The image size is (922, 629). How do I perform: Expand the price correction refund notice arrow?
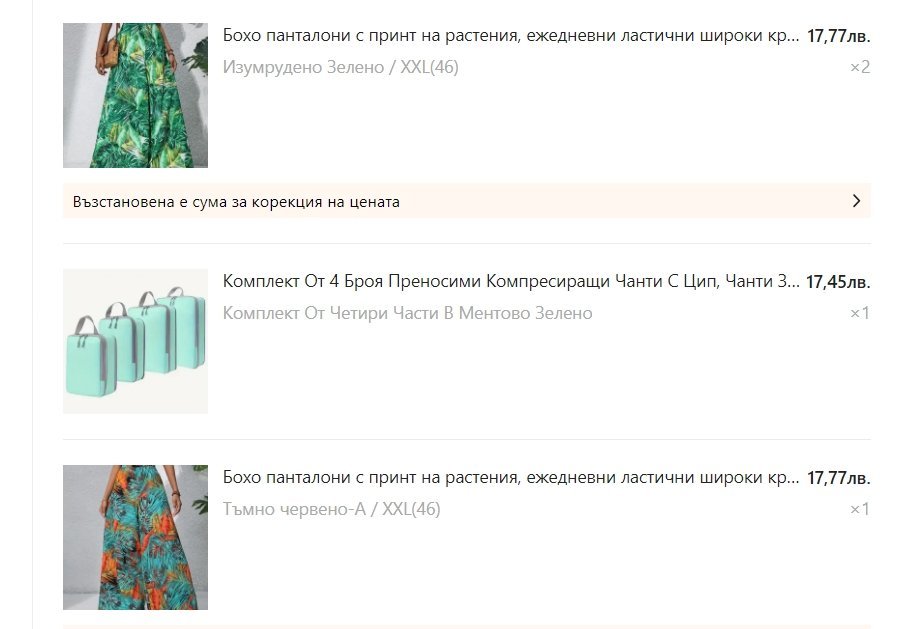click(856, 201)
